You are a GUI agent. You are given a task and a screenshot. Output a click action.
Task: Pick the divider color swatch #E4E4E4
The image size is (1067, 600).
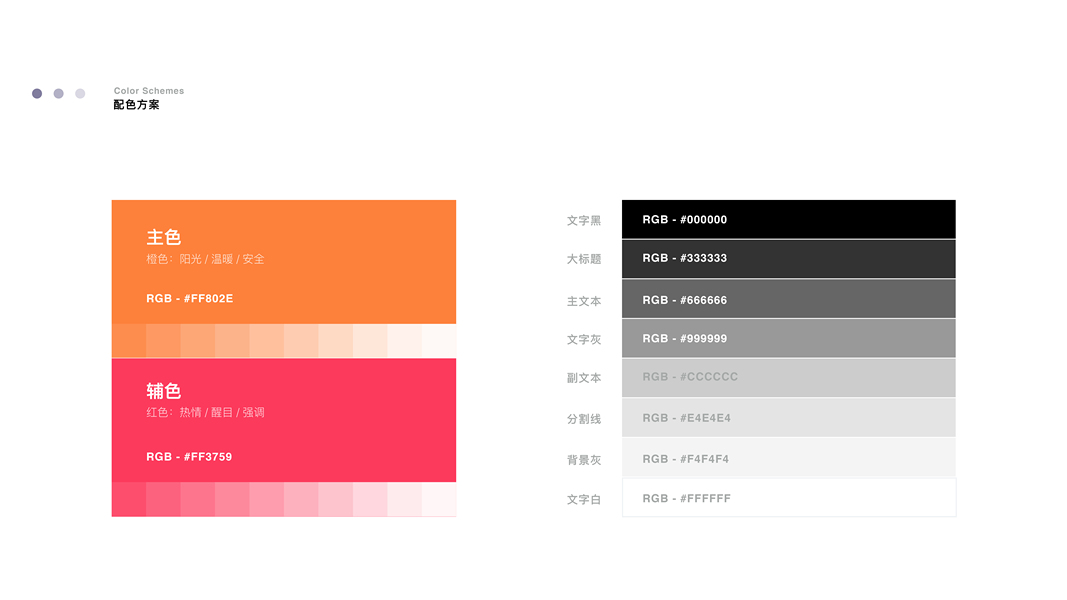pyautogui.click(x=788, y=418)
